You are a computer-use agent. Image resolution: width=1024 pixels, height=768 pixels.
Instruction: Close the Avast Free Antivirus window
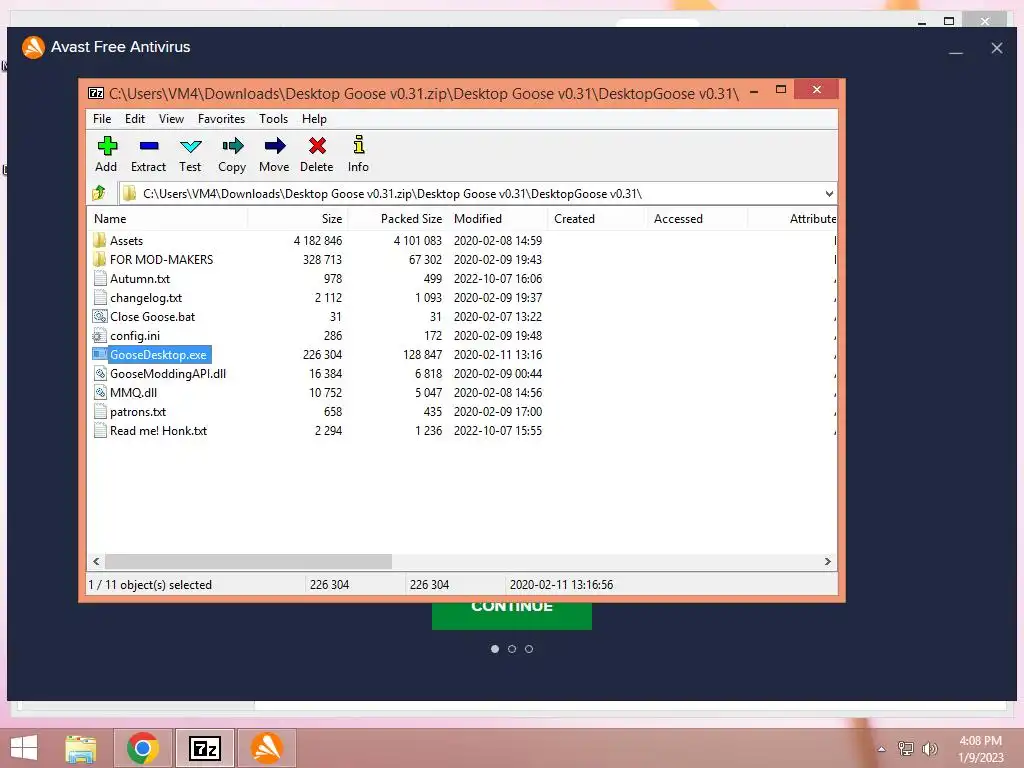pos(997,48)
